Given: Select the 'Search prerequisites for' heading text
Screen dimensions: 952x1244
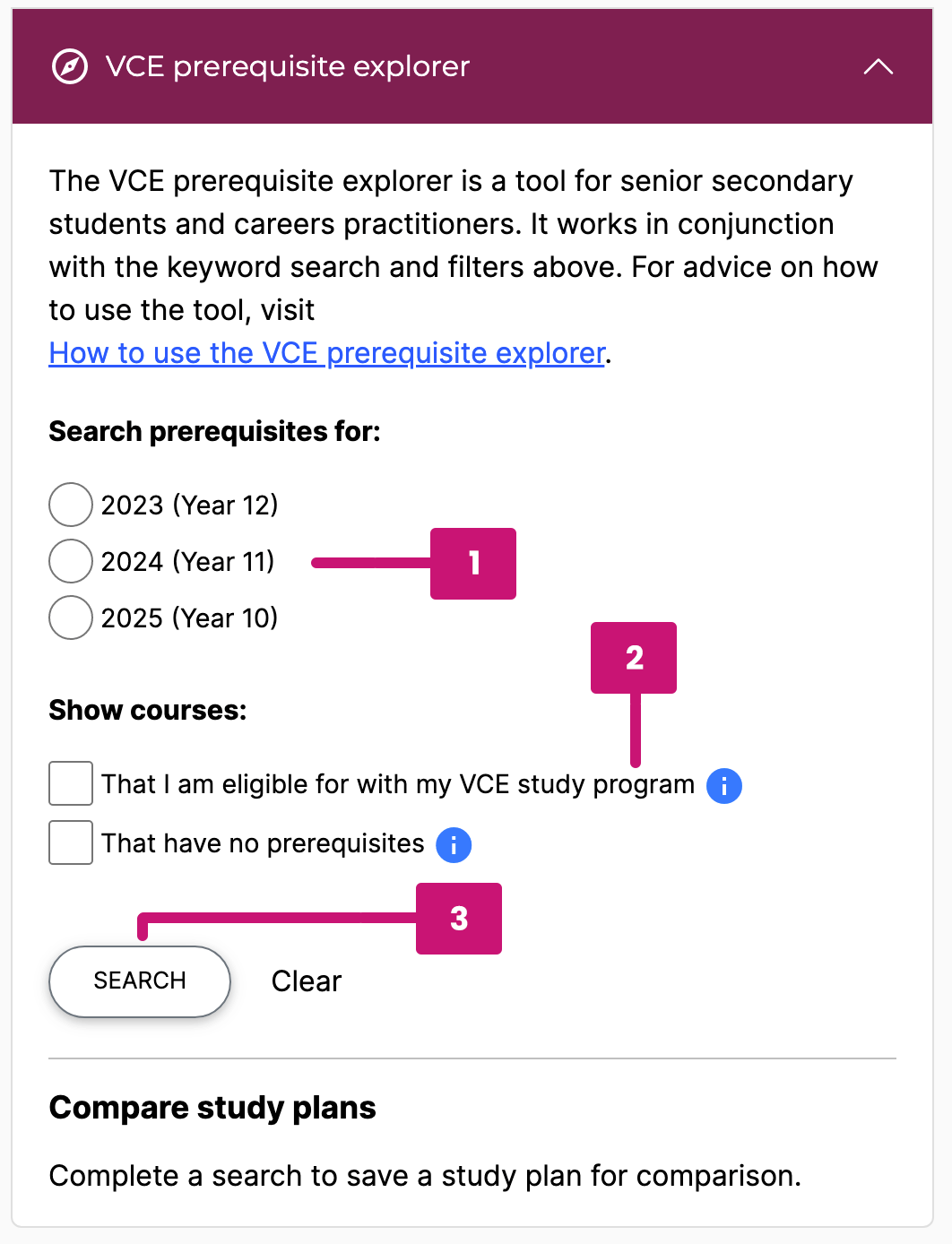Looking at the screenshot, I should coord(213,431).
